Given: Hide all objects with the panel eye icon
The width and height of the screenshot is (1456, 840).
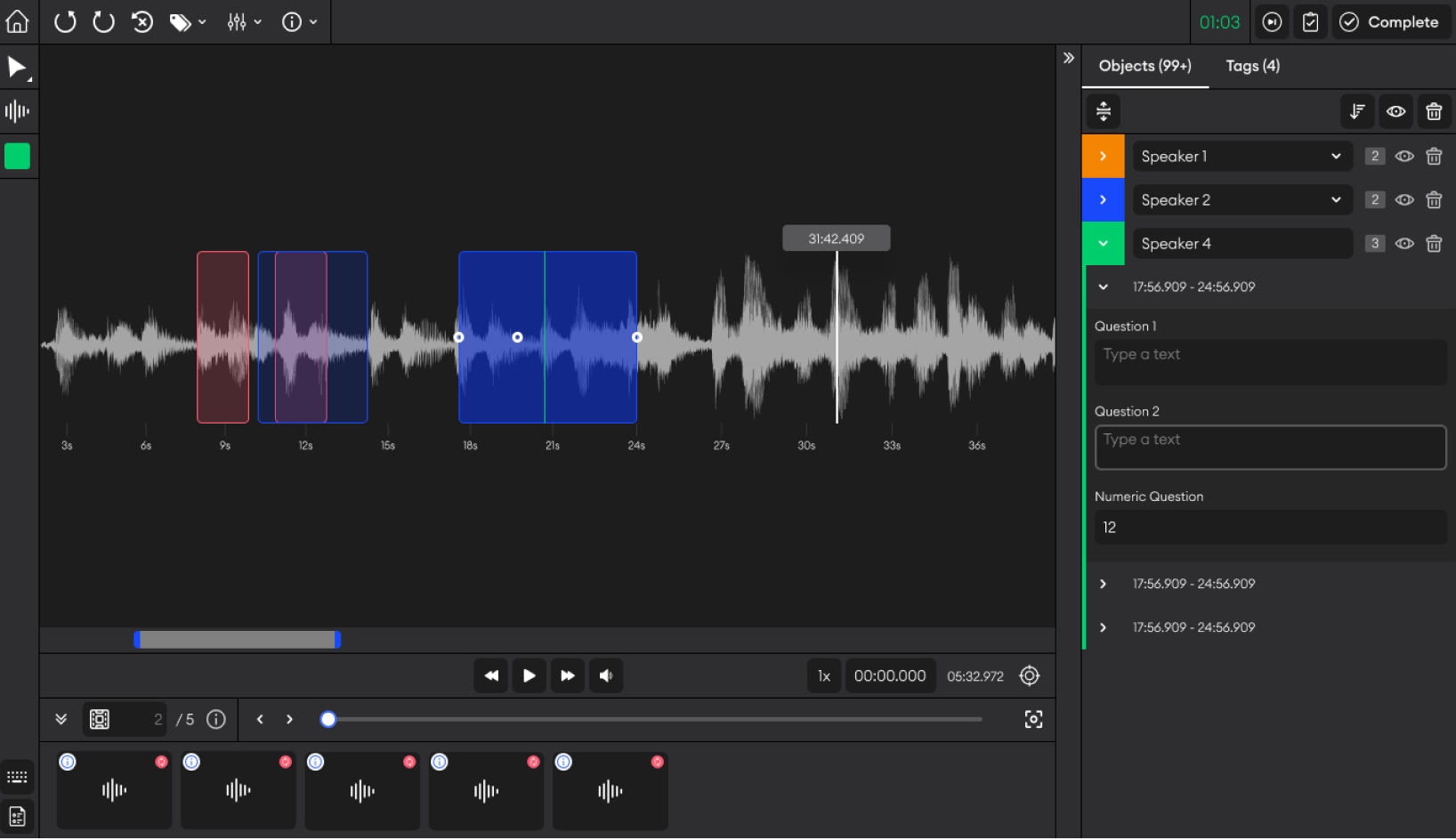Looking at the screenshot, I should [1395, 111].
